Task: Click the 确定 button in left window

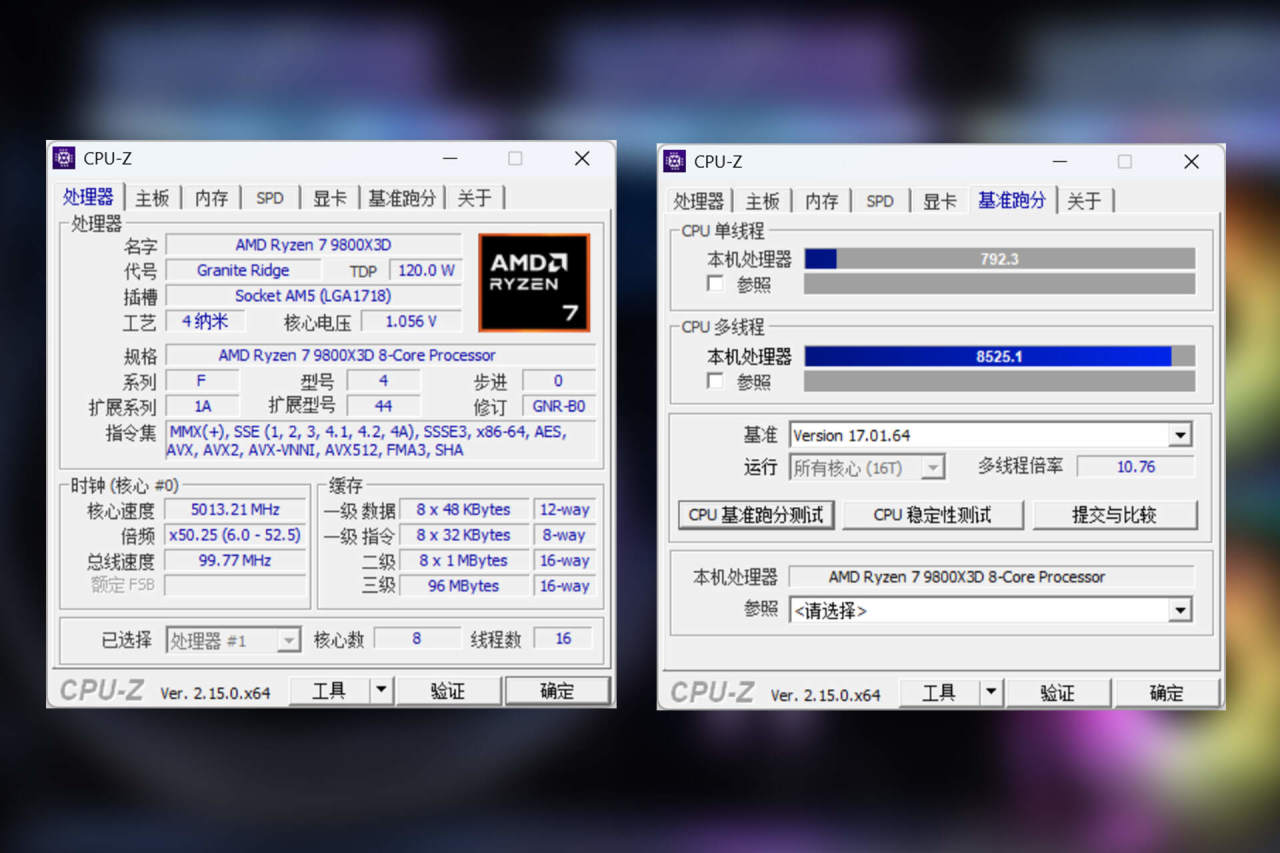Action: point(557,691)
